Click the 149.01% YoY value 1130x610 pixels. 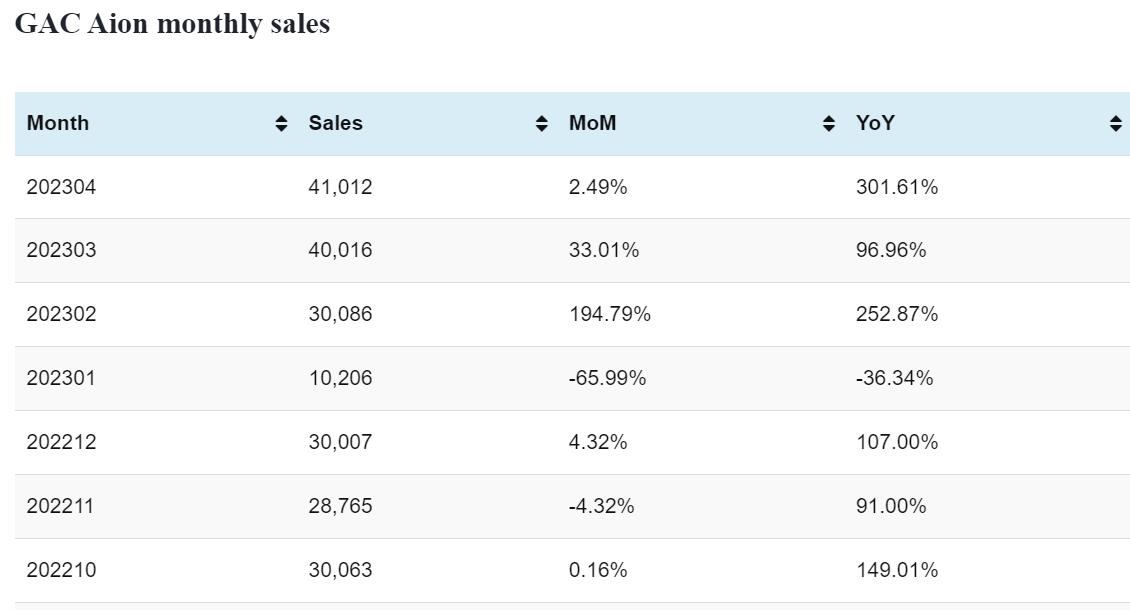tap(897, 570)
